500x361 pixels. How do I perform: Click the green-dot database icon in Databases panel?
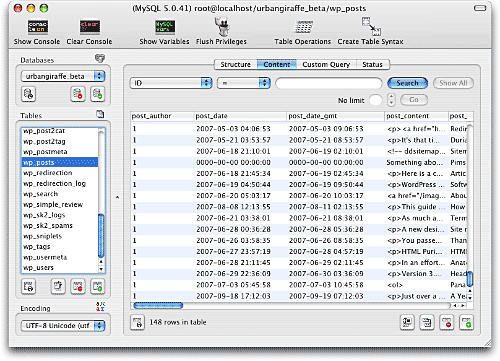98,94
